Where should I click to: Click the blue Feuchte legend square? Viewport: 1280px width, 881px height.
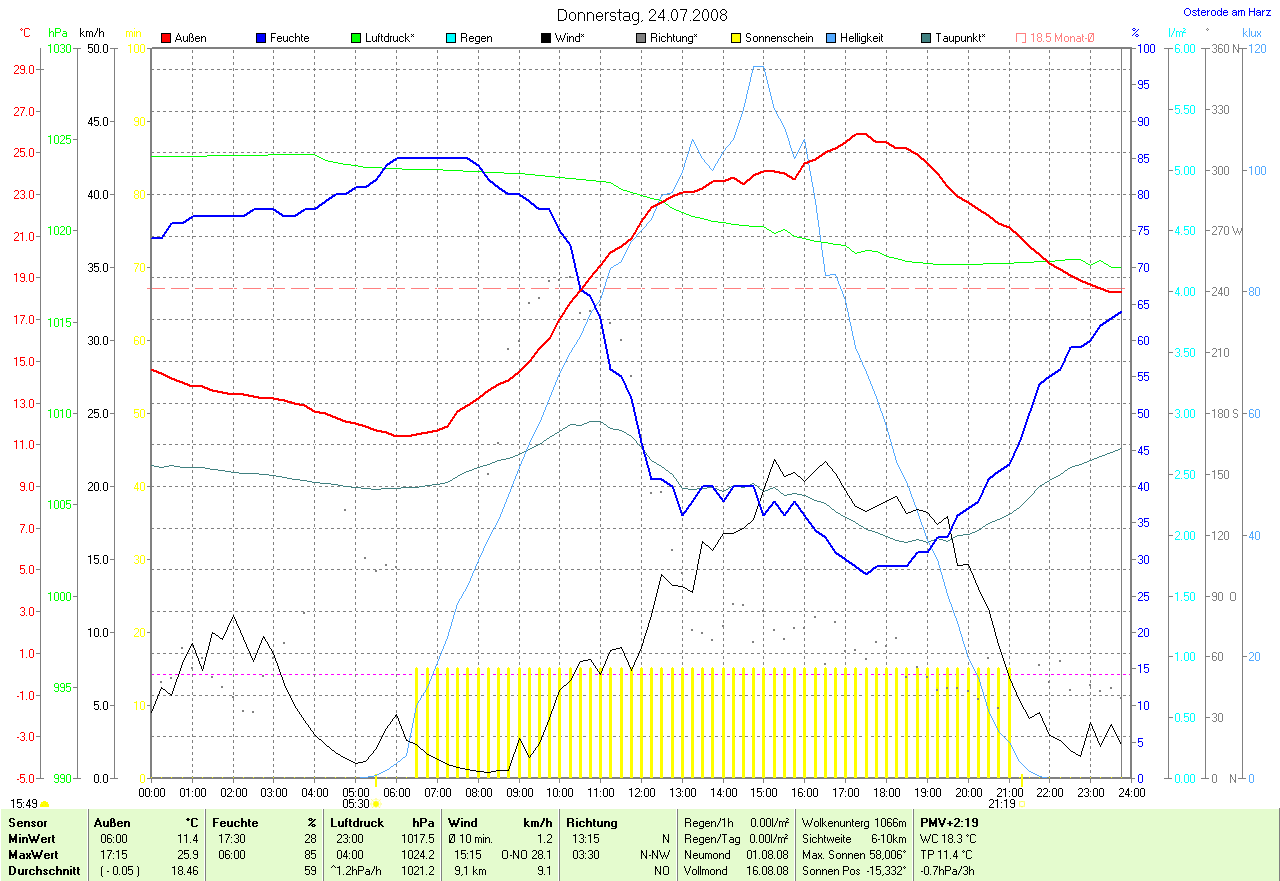[x=261, y=38]
